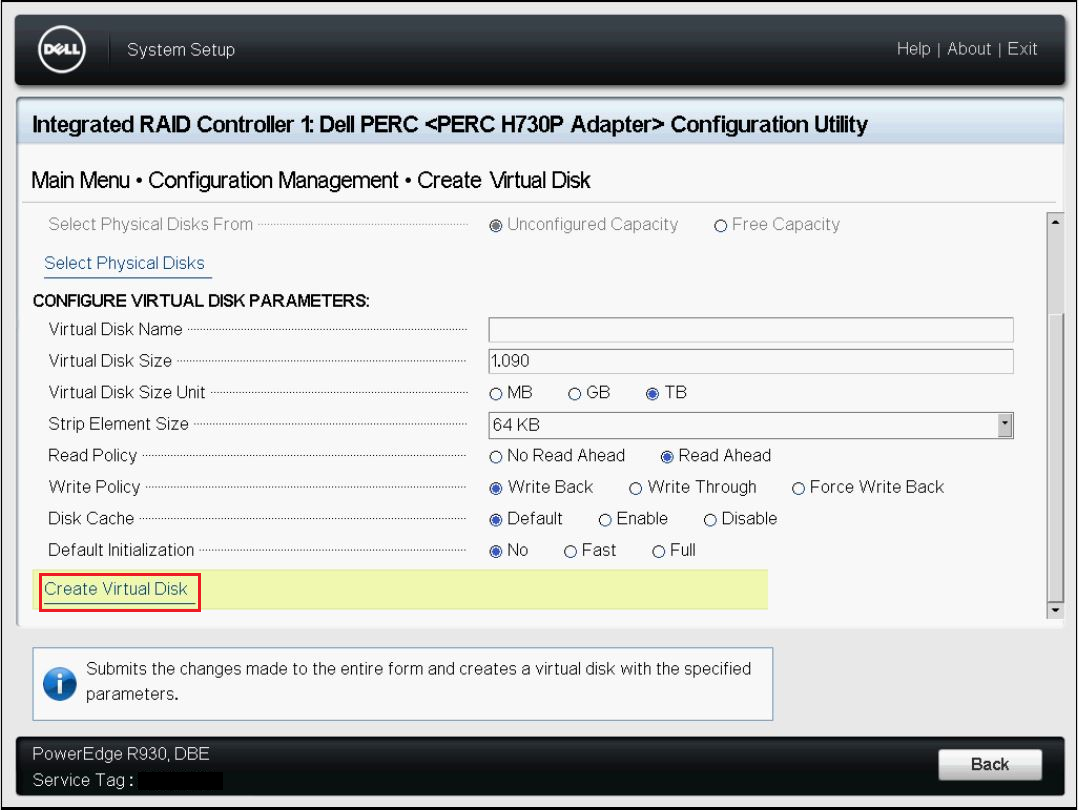Click Create Virtual Disk link
Viewport: 1079px width, 810px height.
coord(116,589)
